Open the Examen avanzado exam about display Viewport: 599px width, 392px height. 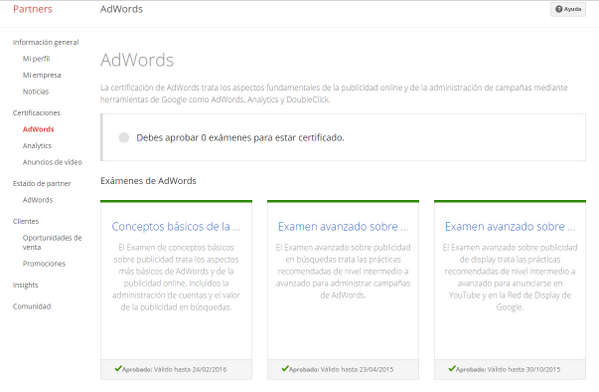(510, 227)
